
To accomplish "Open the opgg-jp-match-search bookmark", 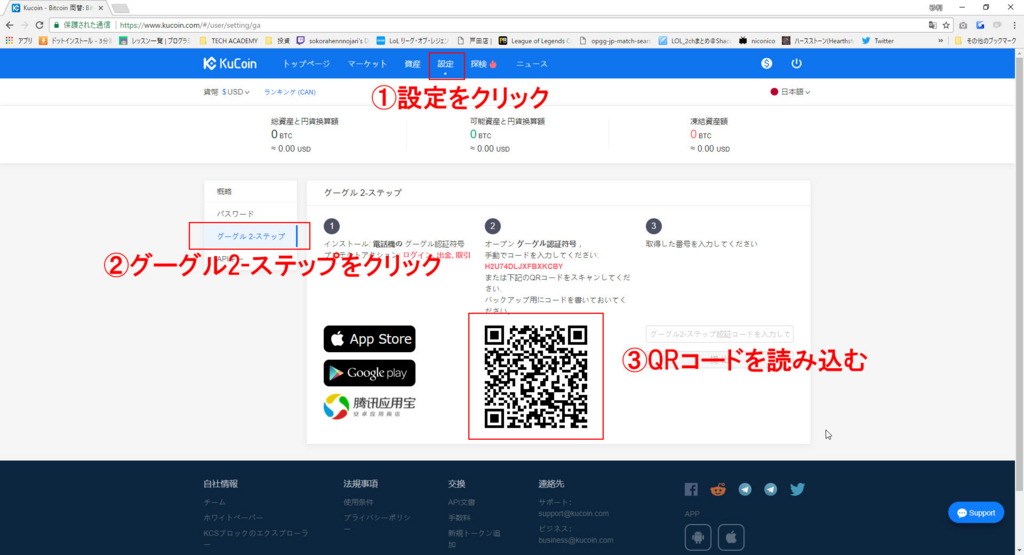I will [615, 40].
